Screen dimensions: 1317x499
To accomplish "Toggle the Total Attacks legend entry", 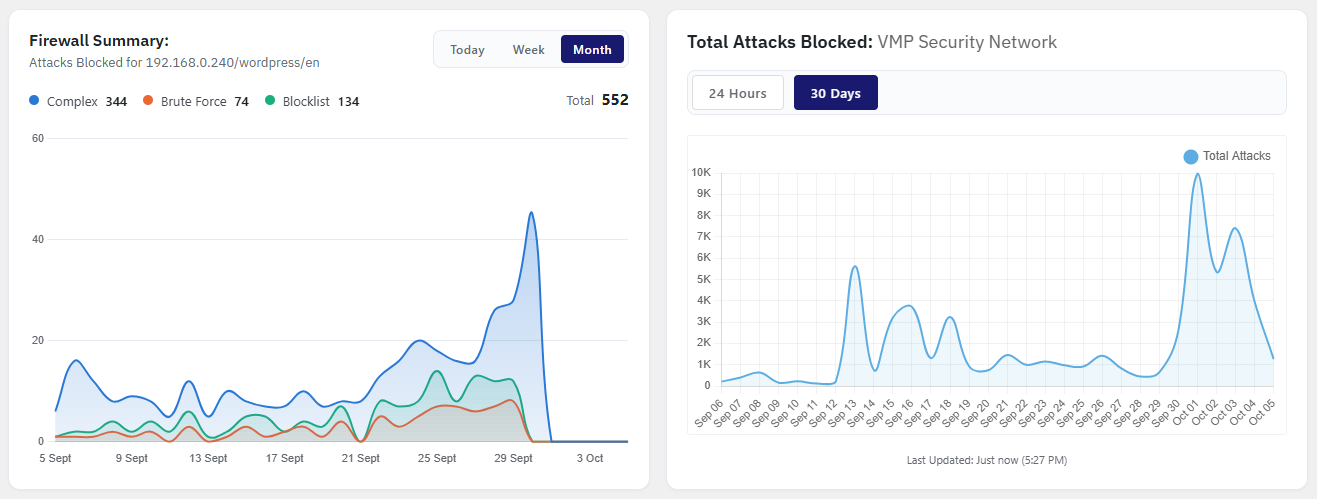I will tap(1227, 156).
